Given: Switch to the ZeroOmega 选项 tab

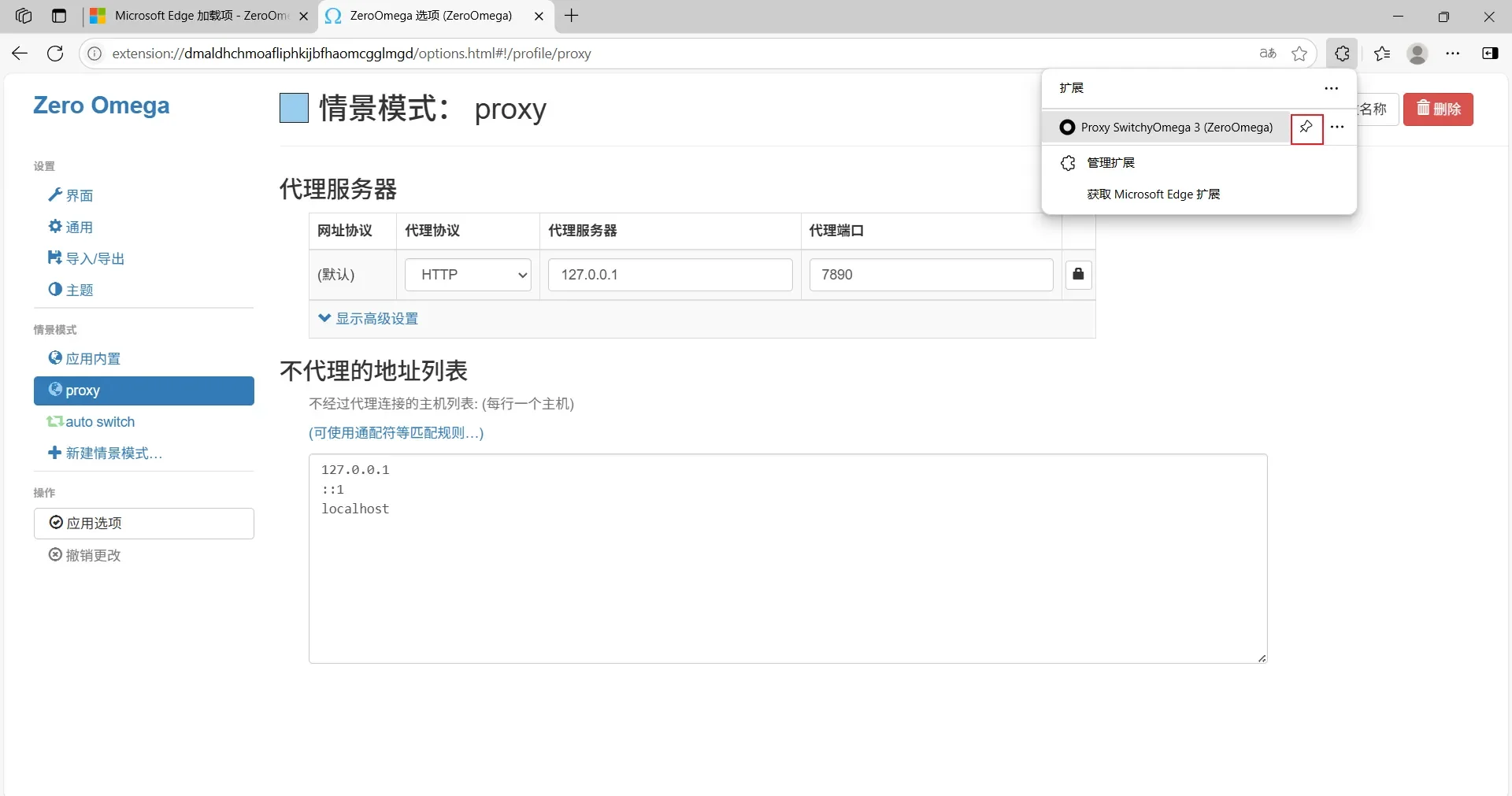Looking at the screenshot, I should point(429,16).
